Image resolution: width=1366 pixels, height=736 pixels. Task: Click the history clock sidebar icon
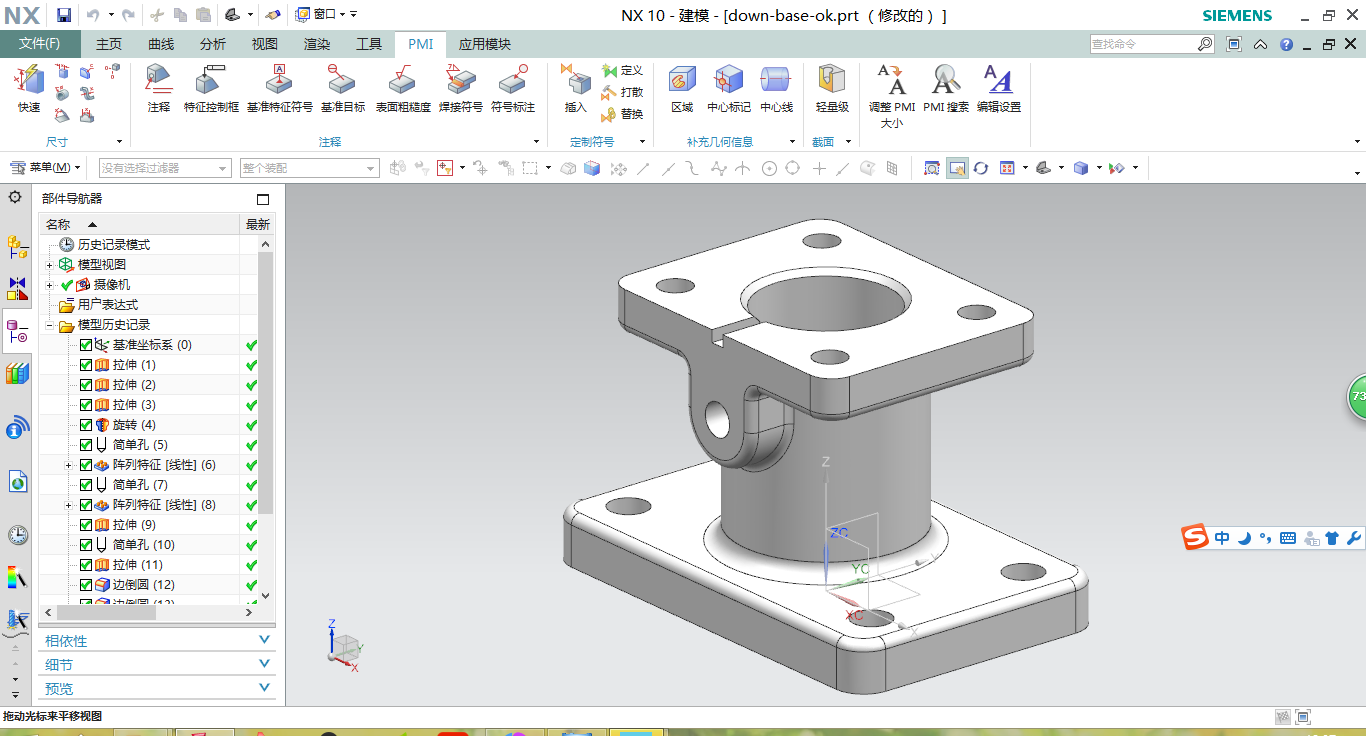[17, 535]
